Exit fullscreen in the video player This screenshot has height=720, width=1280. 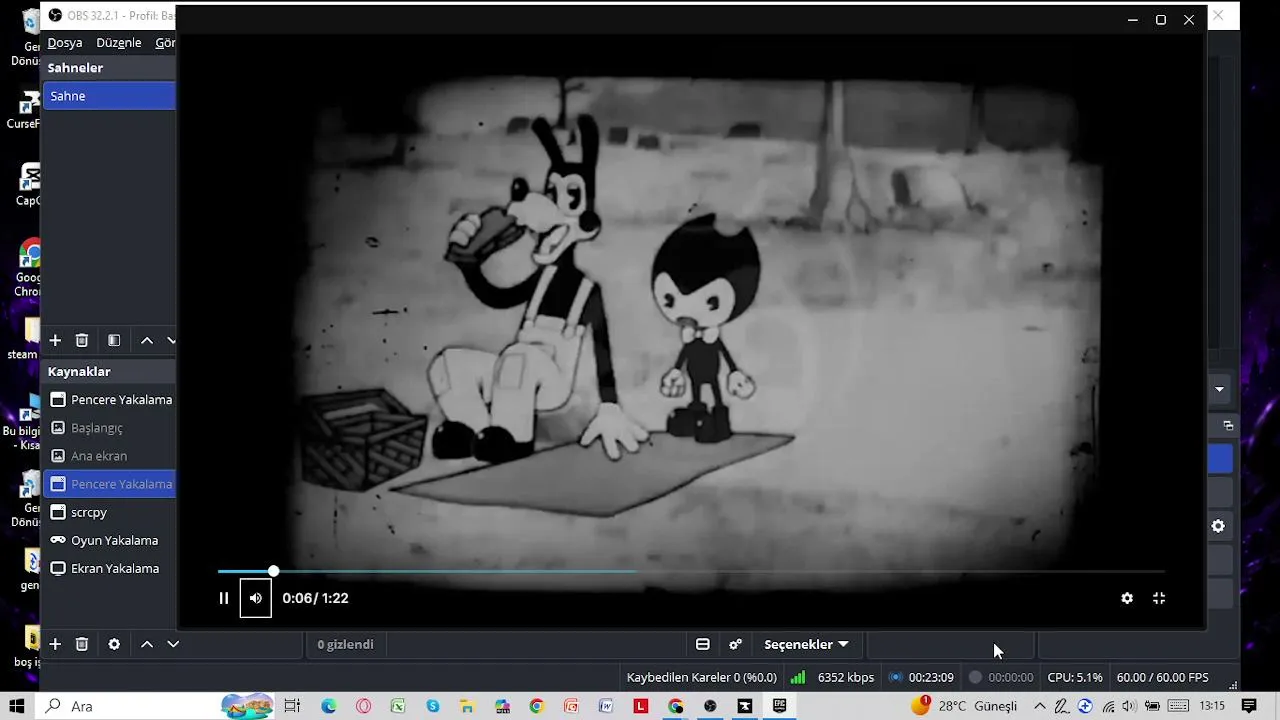point(1159,598)
